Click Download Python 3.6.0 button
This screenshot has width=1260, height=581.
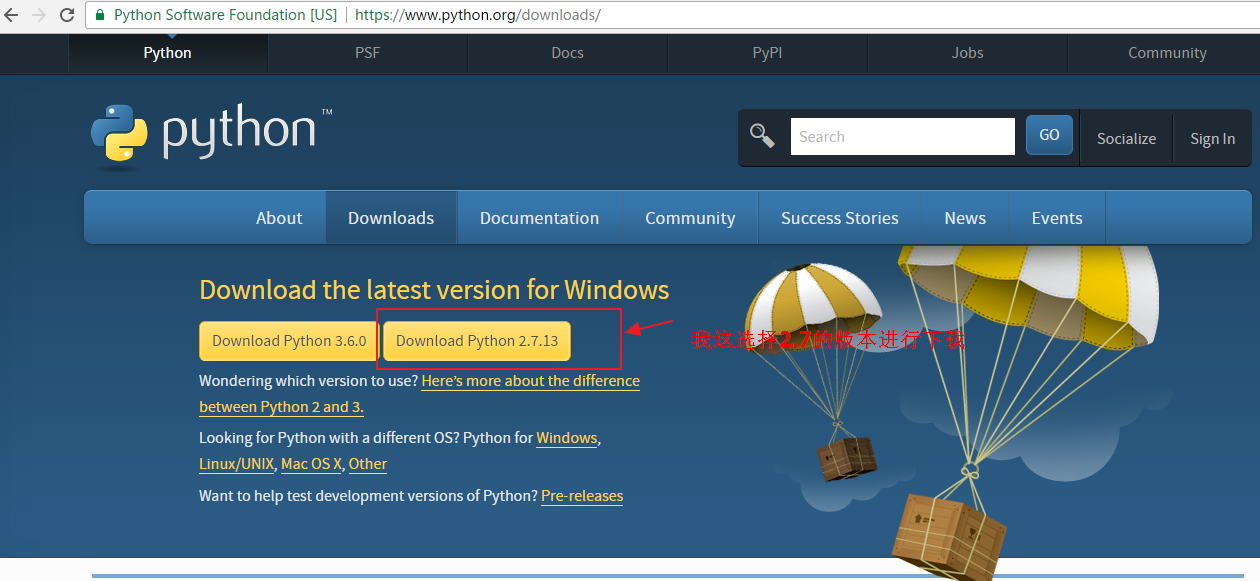(289, 341)
